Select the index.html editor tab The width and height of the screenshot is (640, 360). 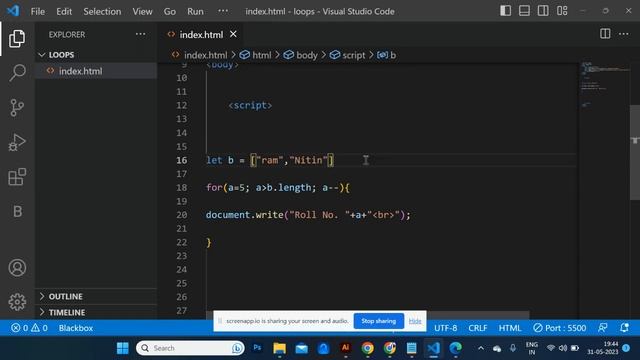click(x=201, y=35)
